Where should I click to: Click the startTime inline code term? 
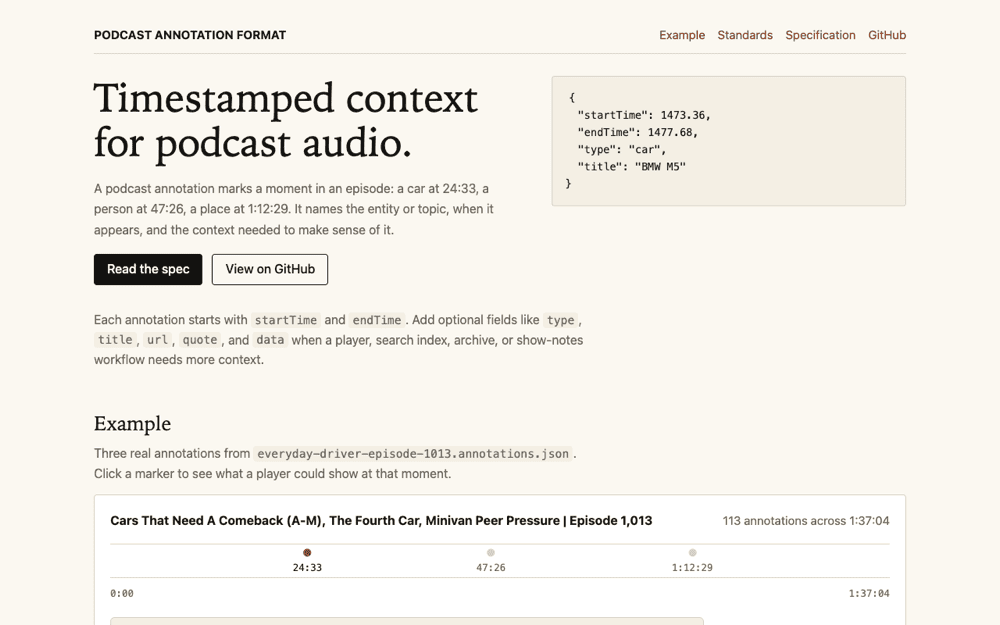coord(286,320)
